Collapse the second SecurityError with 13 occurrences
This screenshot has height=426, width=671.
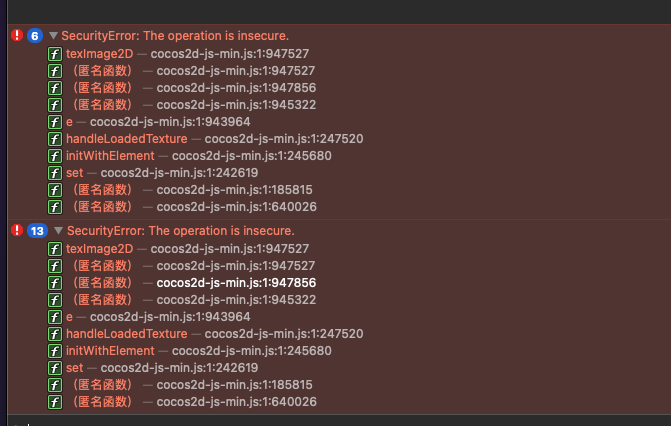pos(59,230)
